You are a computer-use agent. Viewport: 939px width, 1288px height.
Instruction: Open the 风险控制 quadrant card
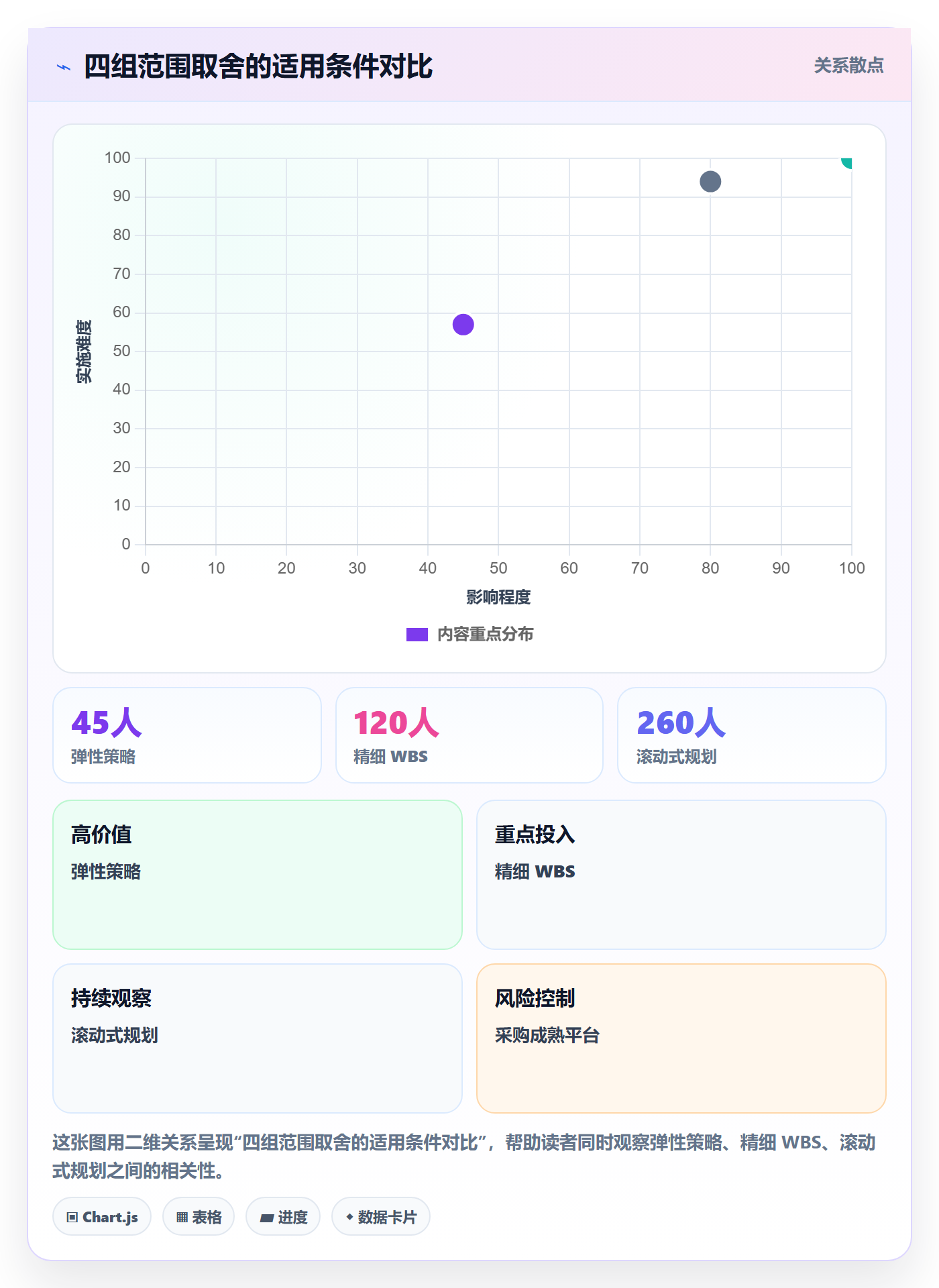[x=681, y=1038]
